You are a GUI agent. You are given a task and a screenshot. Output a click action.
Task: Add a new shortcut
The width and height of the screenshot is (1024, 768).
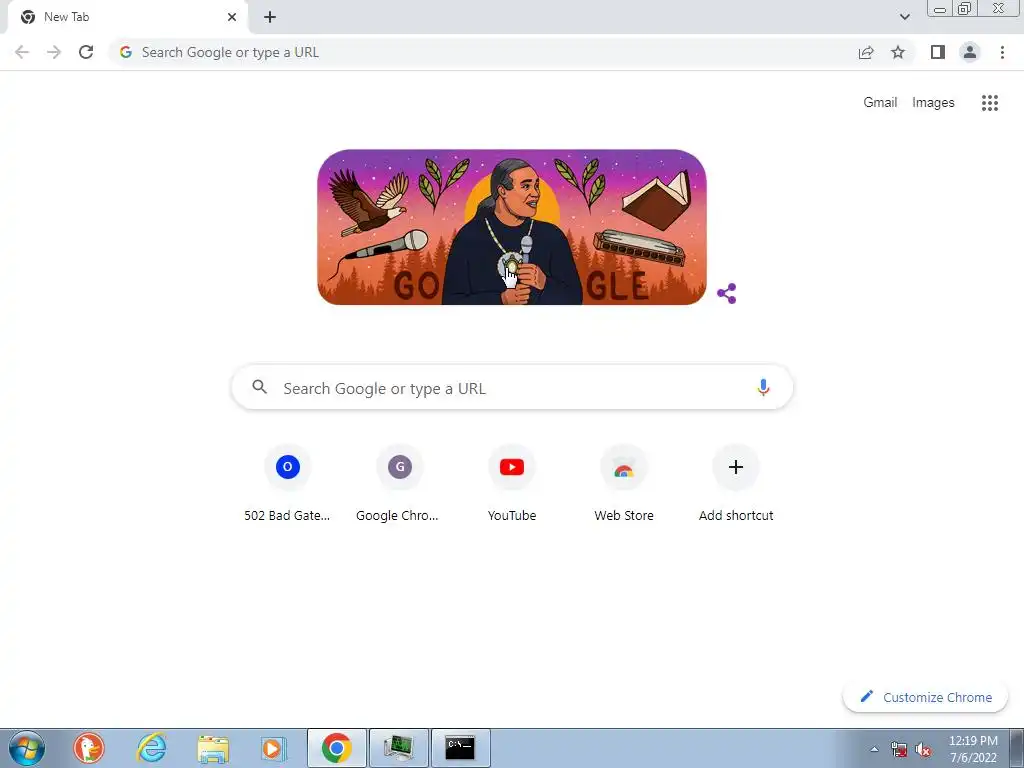pyautogui.click(x=736, y=484)
